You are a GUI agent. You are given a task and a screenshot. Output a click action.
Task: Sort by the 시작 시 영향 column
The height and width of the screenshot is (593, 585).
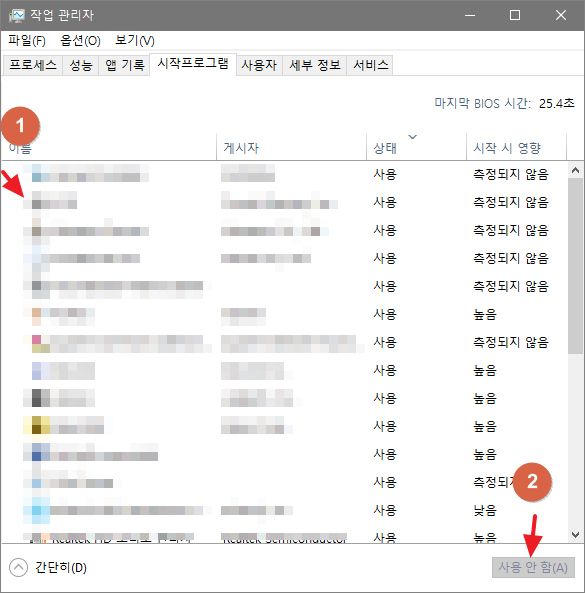(516, 147)
